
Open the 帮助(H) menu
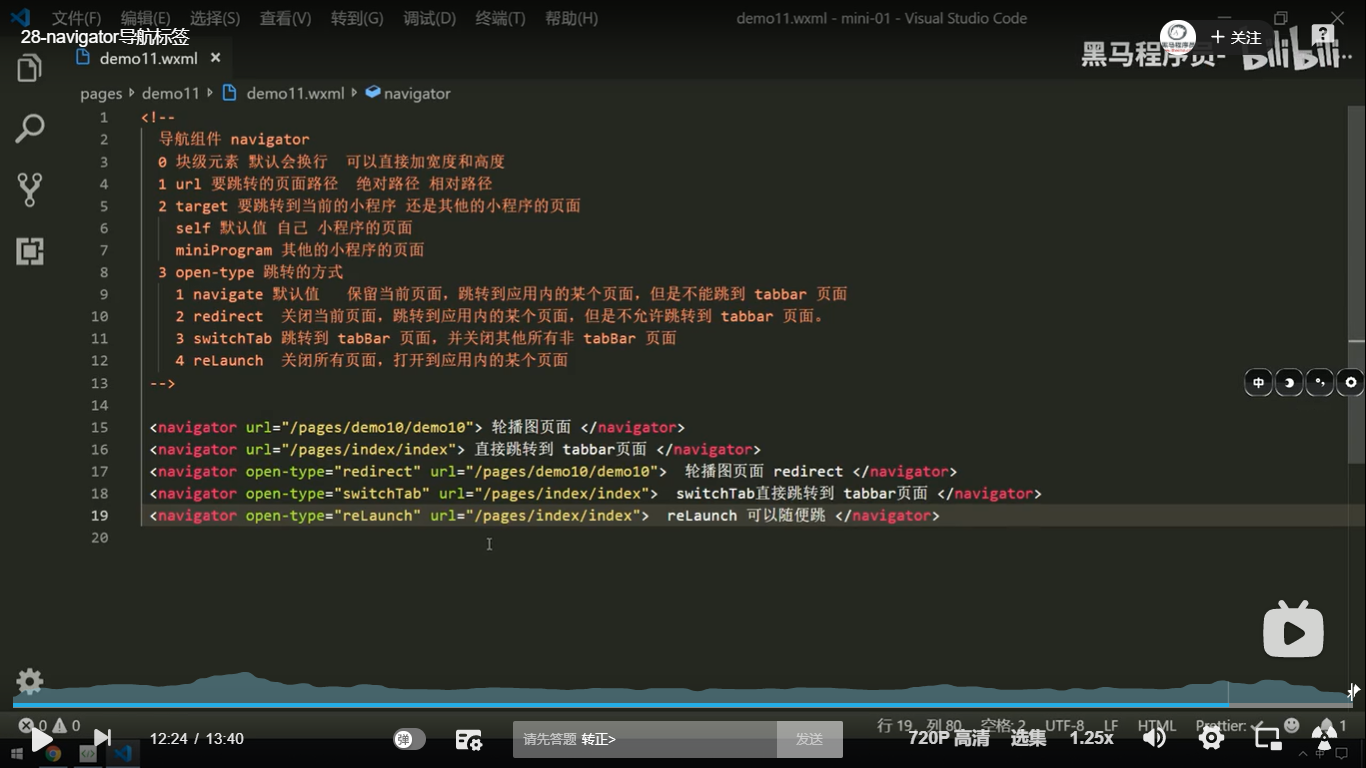(x=572, y=18)
